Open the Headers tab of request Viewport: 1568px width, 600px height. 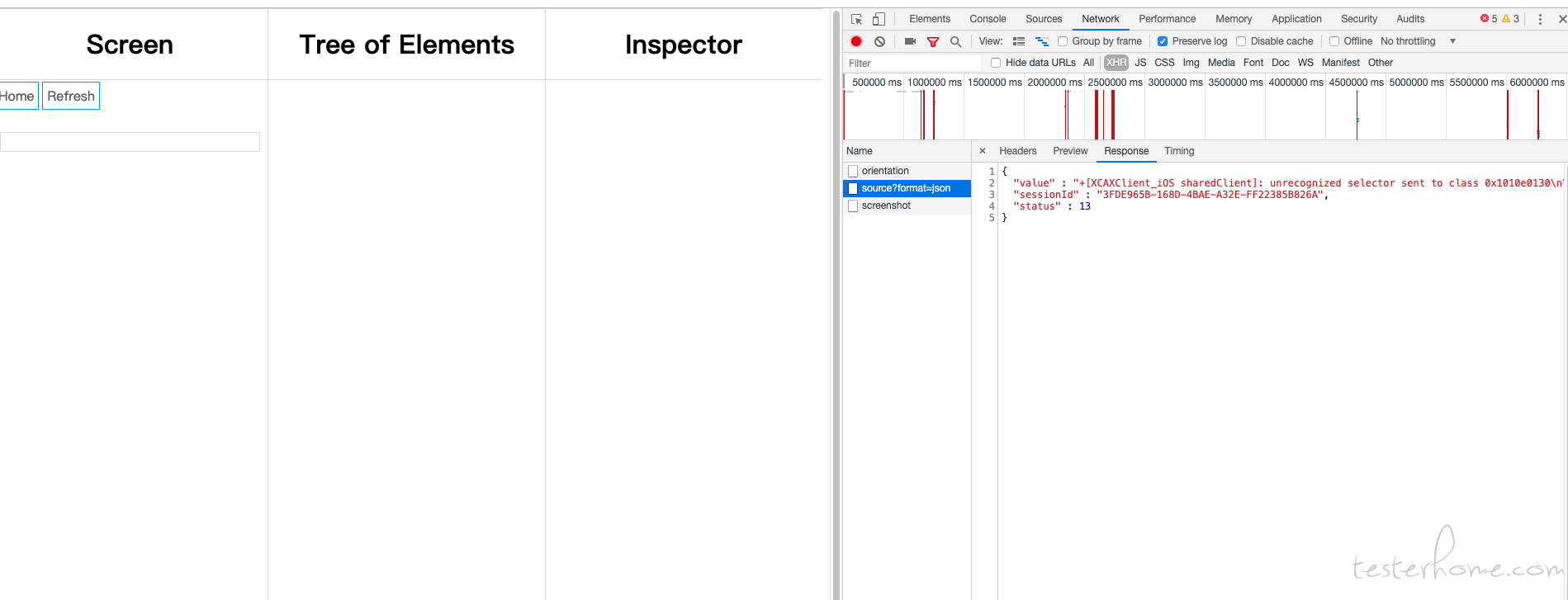click(x=1017, y=151)
